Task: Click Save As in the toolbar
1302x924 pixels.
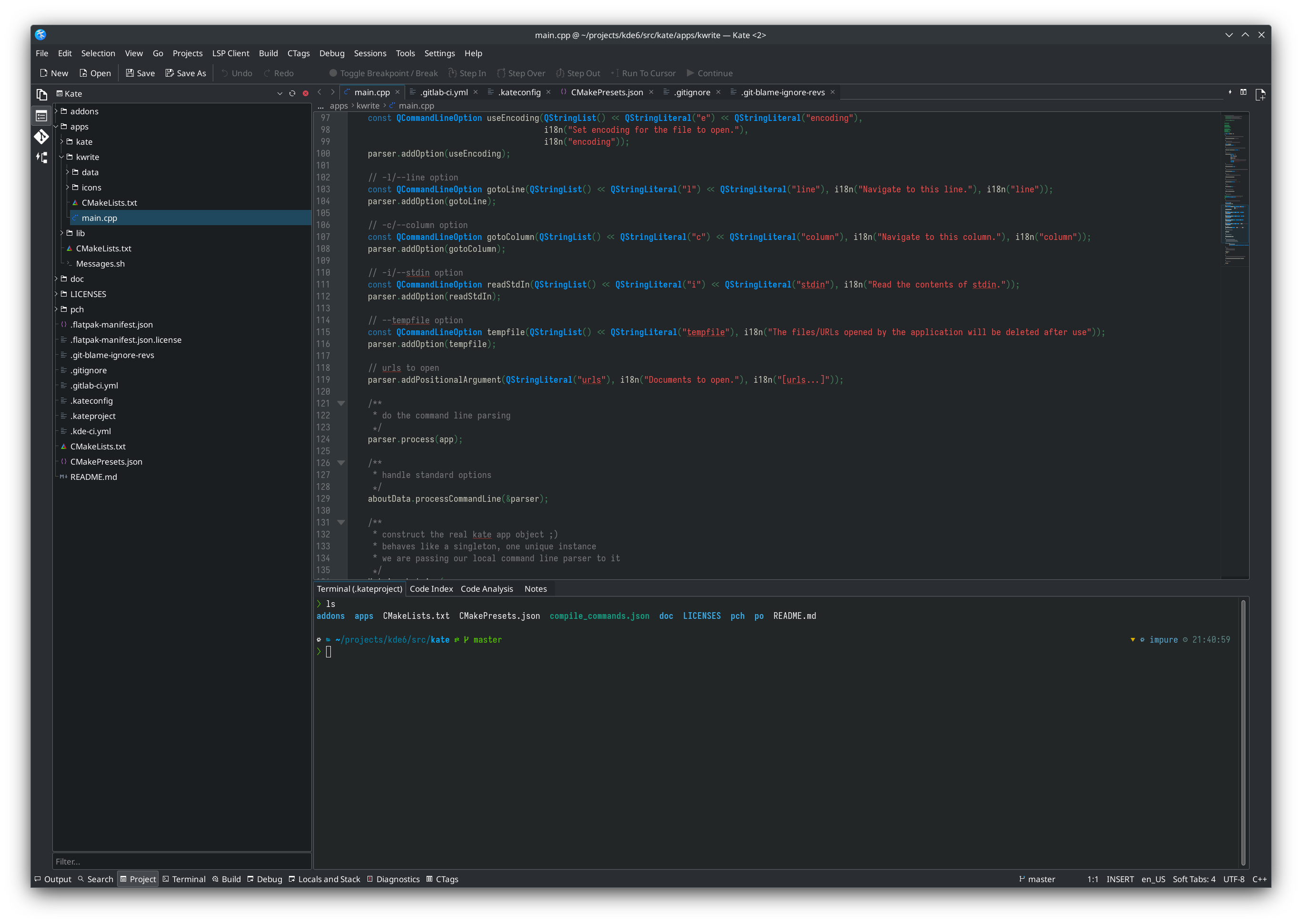Action: [x=186, y=73]
